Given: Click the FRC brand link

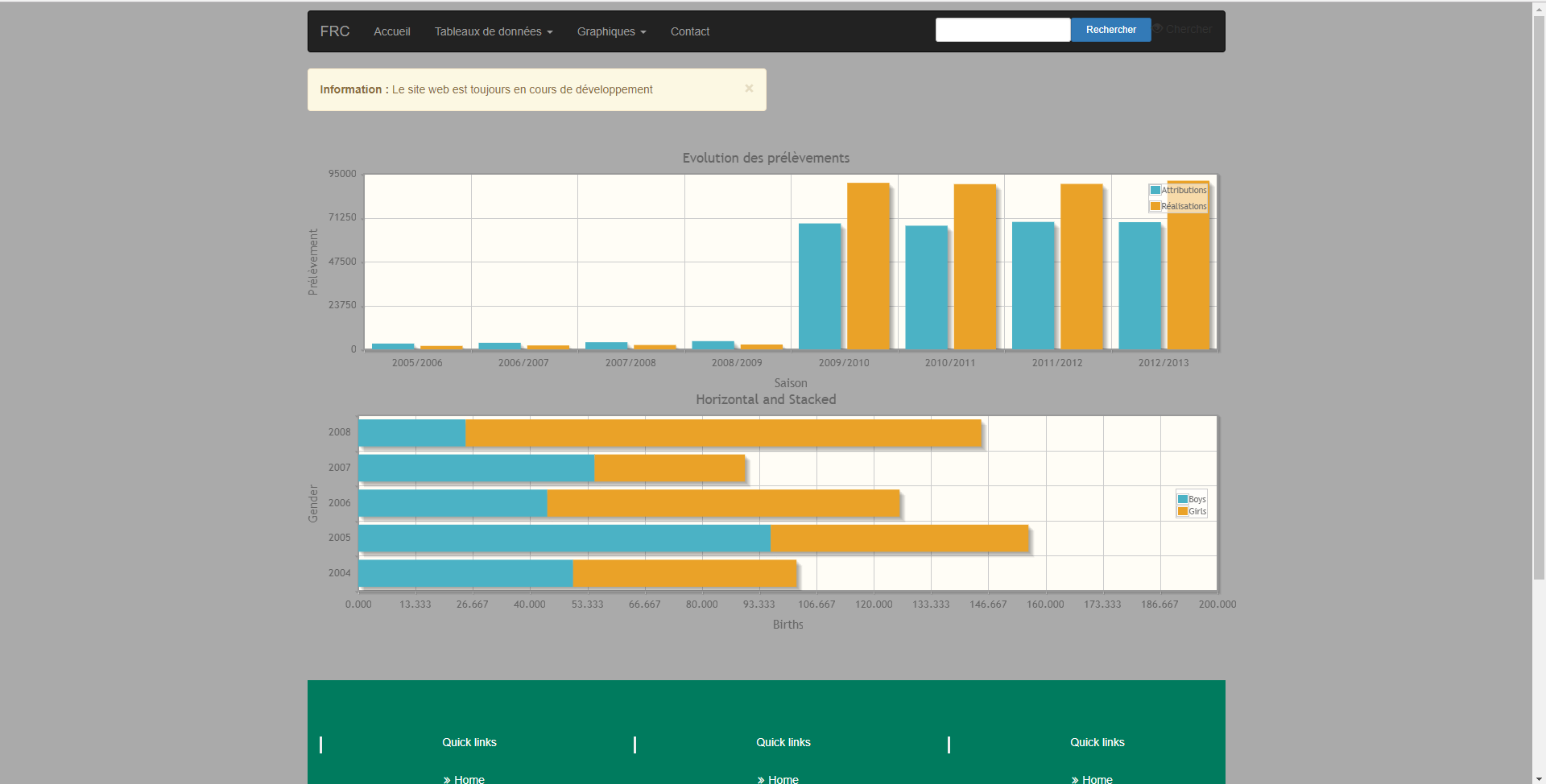Looking at the screenshot, I should coord(335,31).
